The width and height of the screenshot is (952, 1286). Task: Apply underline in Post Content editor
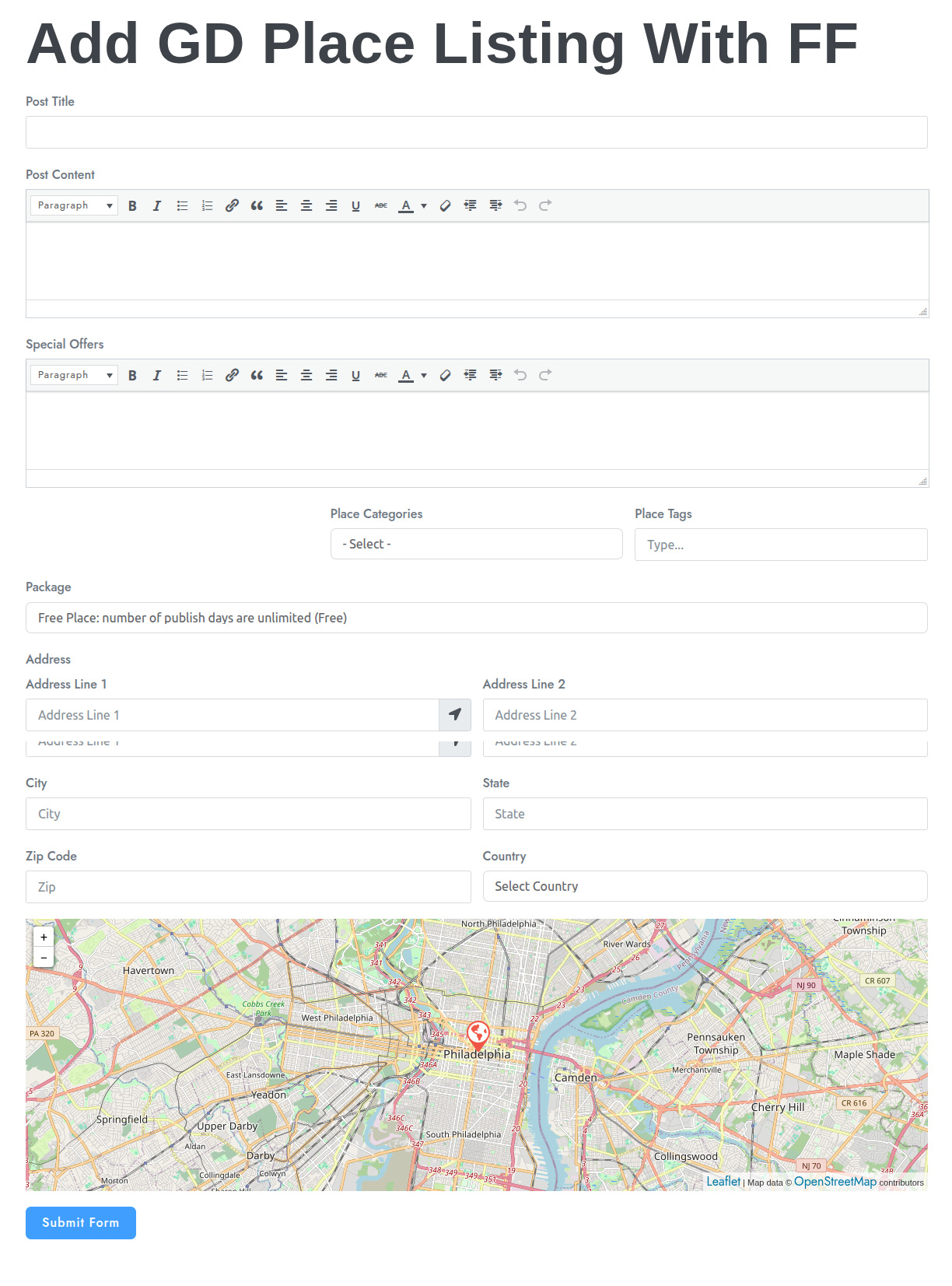(x=355, y=206)
